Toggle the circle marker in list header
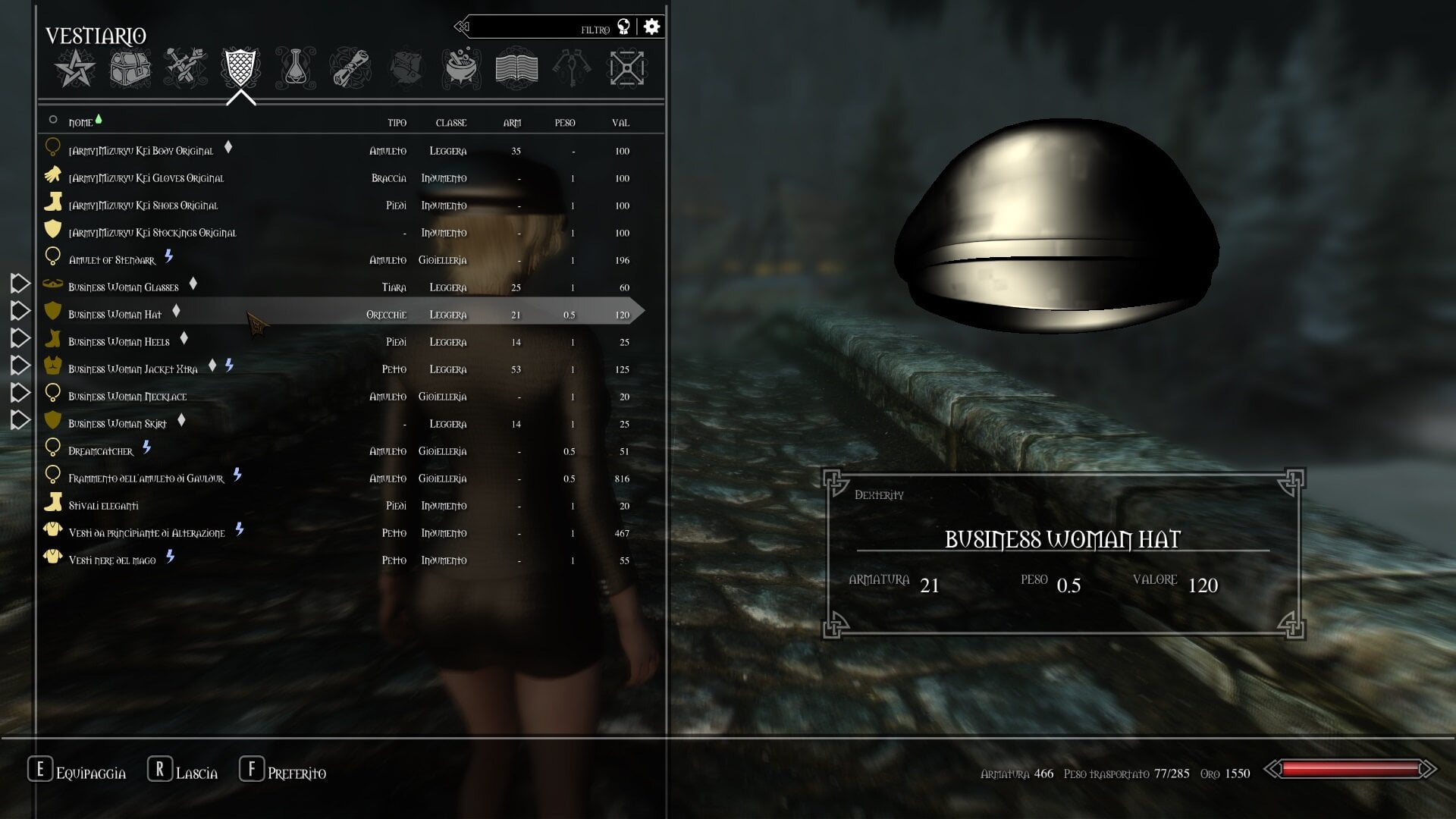Viewport: 1456px width, 819px height. coord(53,119)
